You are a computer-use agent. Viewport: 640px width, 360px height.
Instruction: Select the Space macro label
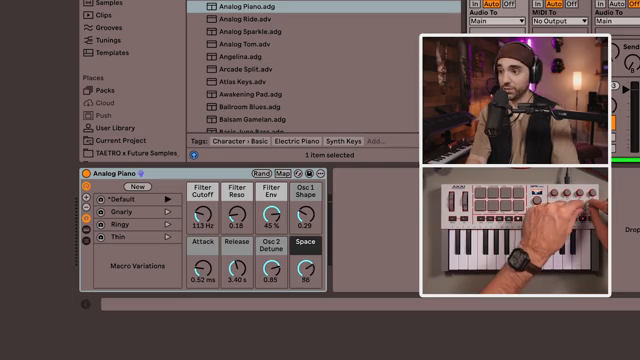click(x=305, y=242)
